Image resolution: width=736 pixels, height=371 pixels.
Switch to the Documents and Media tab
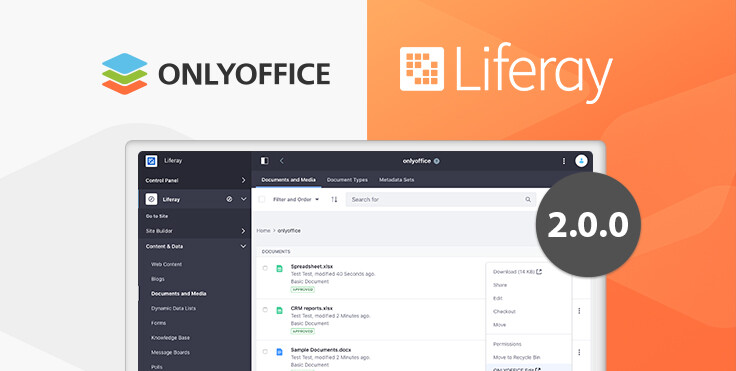pos(288,180)
